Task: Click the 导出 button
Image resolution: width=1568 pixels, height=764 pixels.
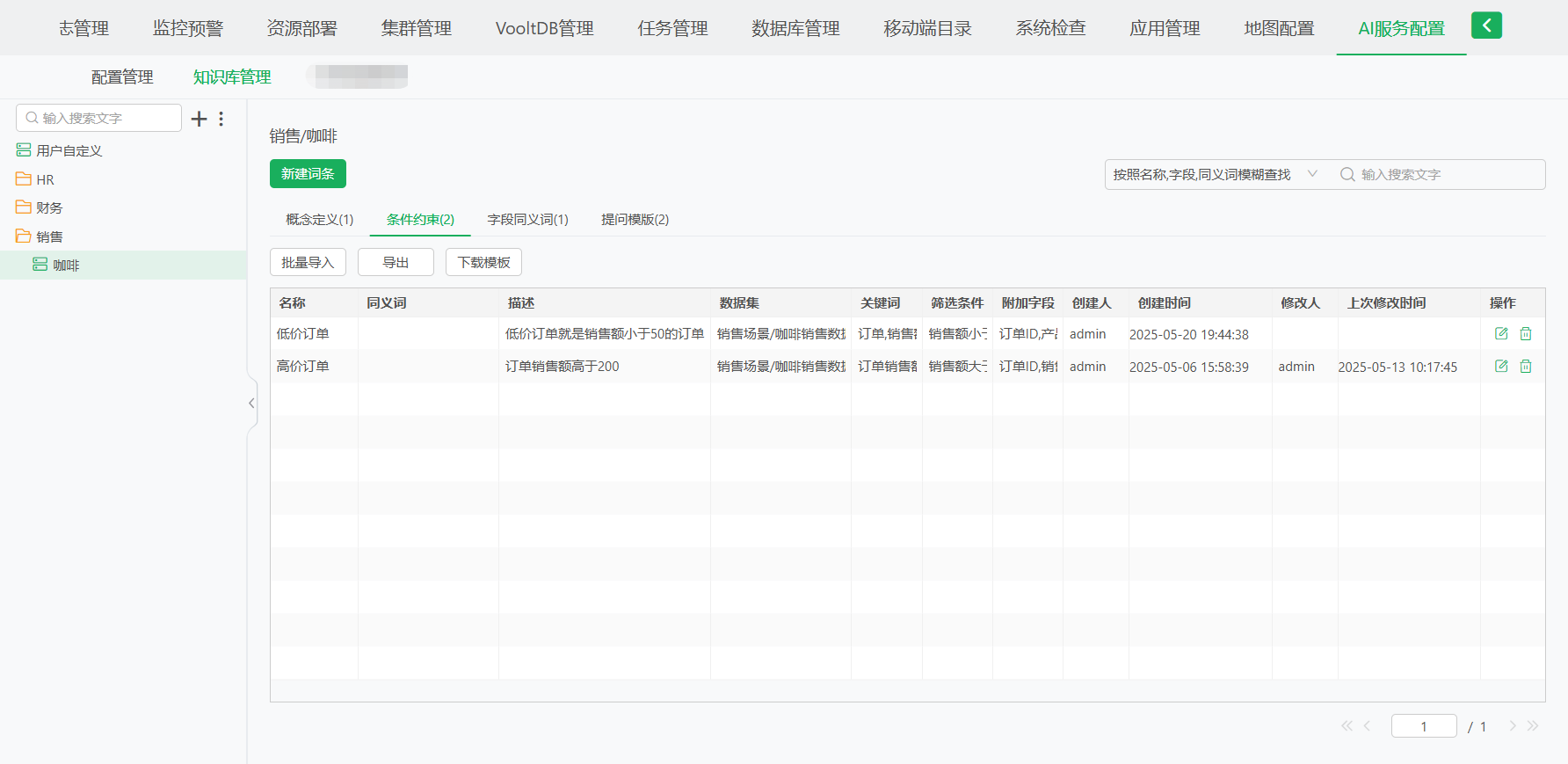Action: click(x=396, y=262)
